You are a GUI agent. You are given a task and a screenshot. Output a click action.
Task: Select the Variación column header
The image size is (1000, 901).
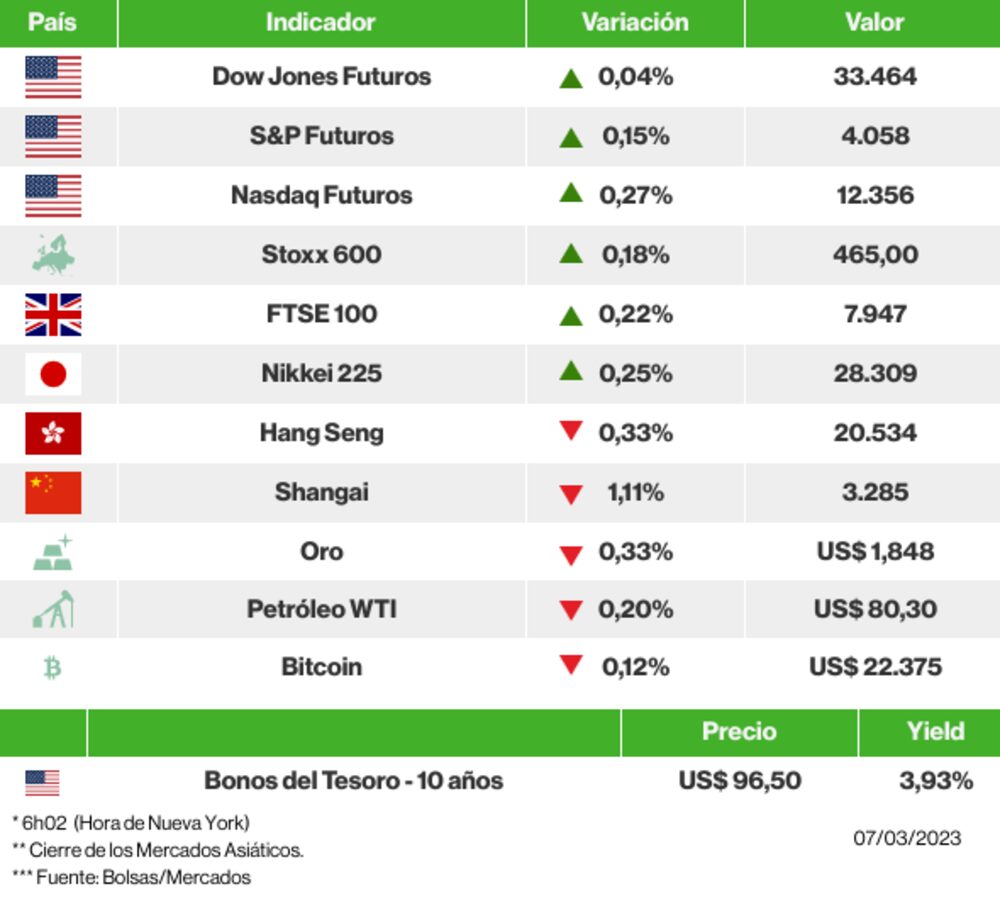tap(635, 22)
